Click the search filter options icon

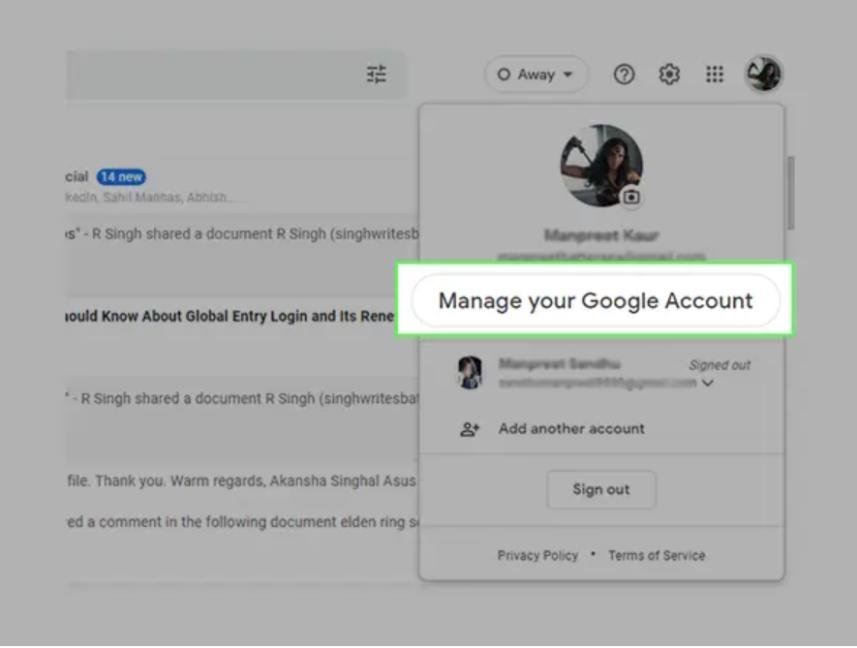(x=376, y=75)
